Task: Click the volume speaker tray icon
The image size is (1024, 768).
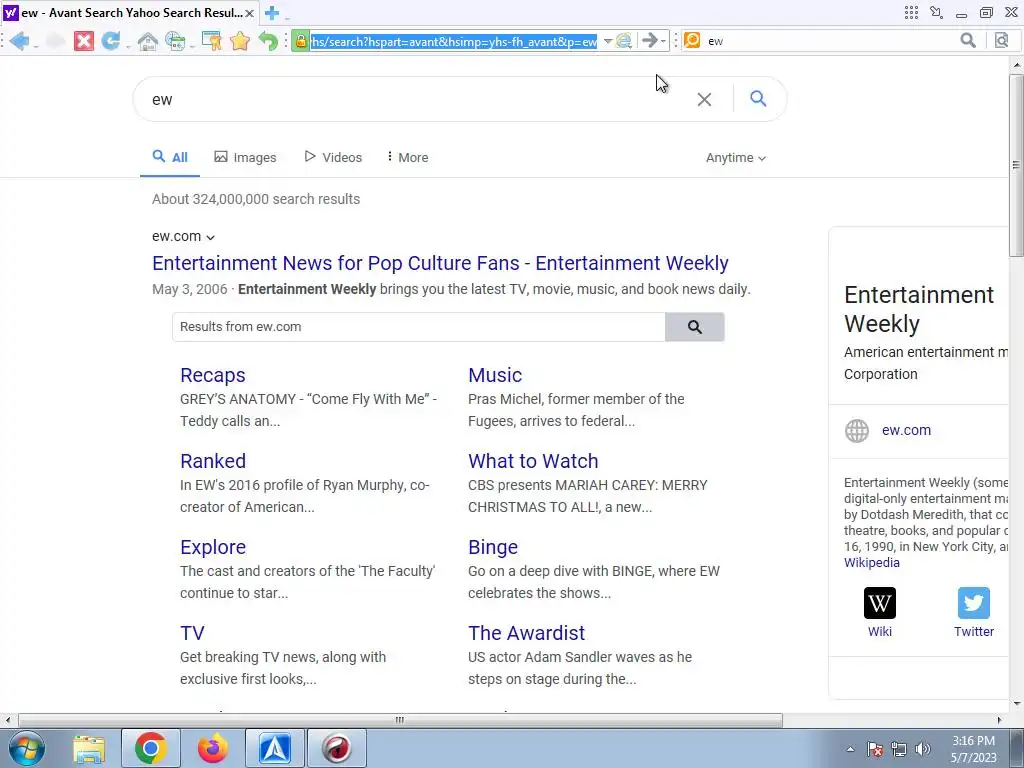Action: [923, 749]
